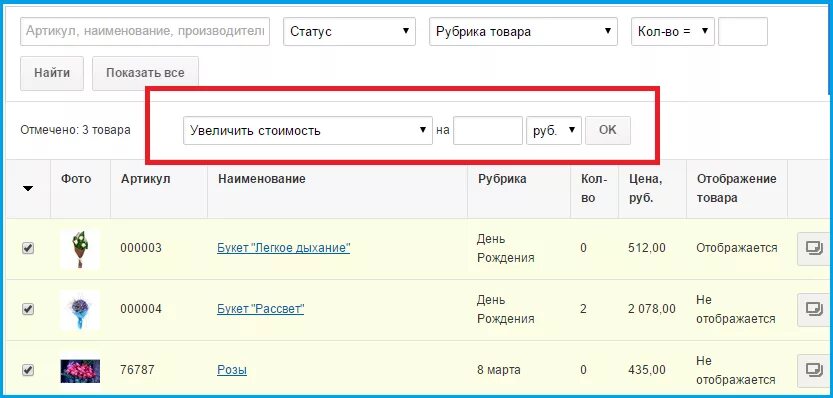Image resolution: width=833 pixels, height=398 pixels.
Task: Click price 512,00
Action: (647, 248)
